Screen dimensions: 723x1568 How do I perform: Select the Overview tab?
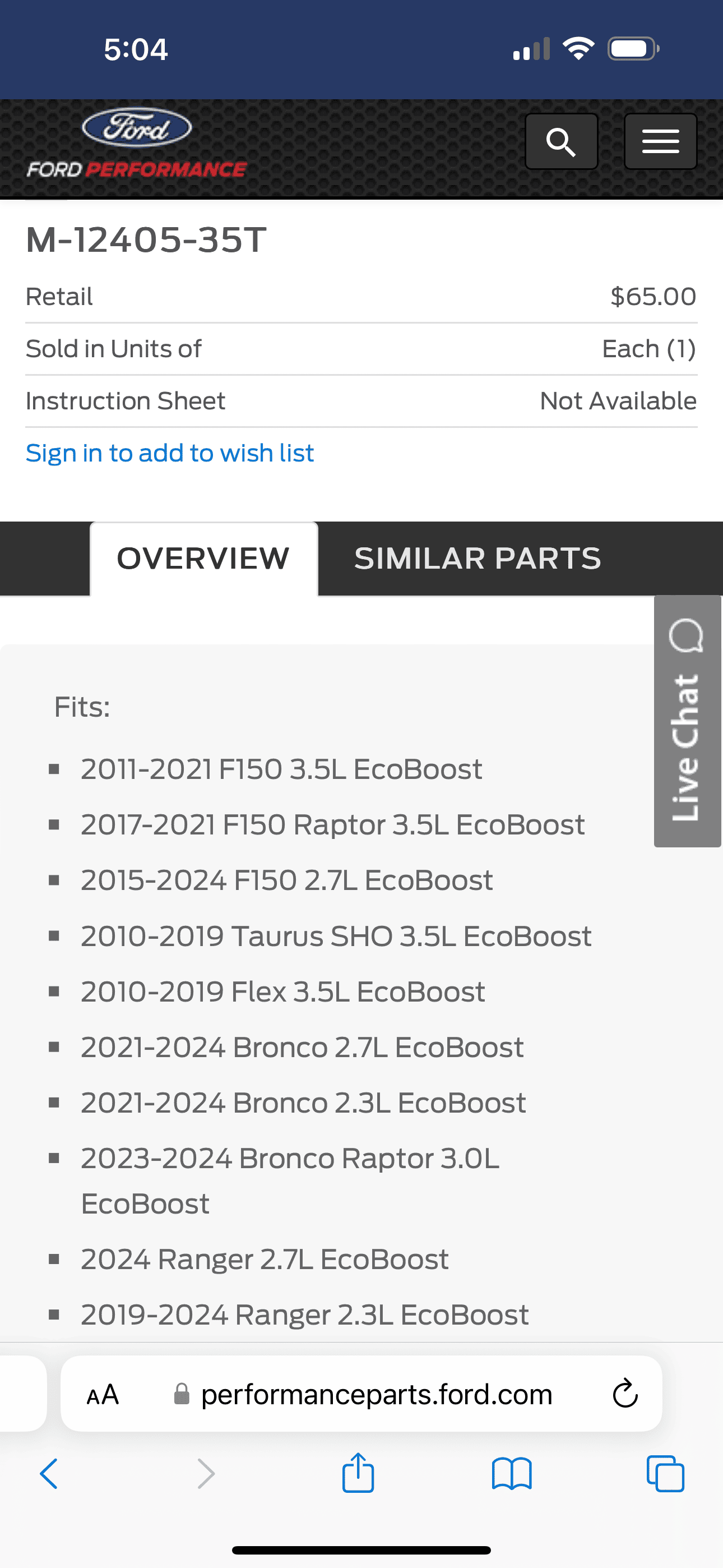tap(203, 558)
